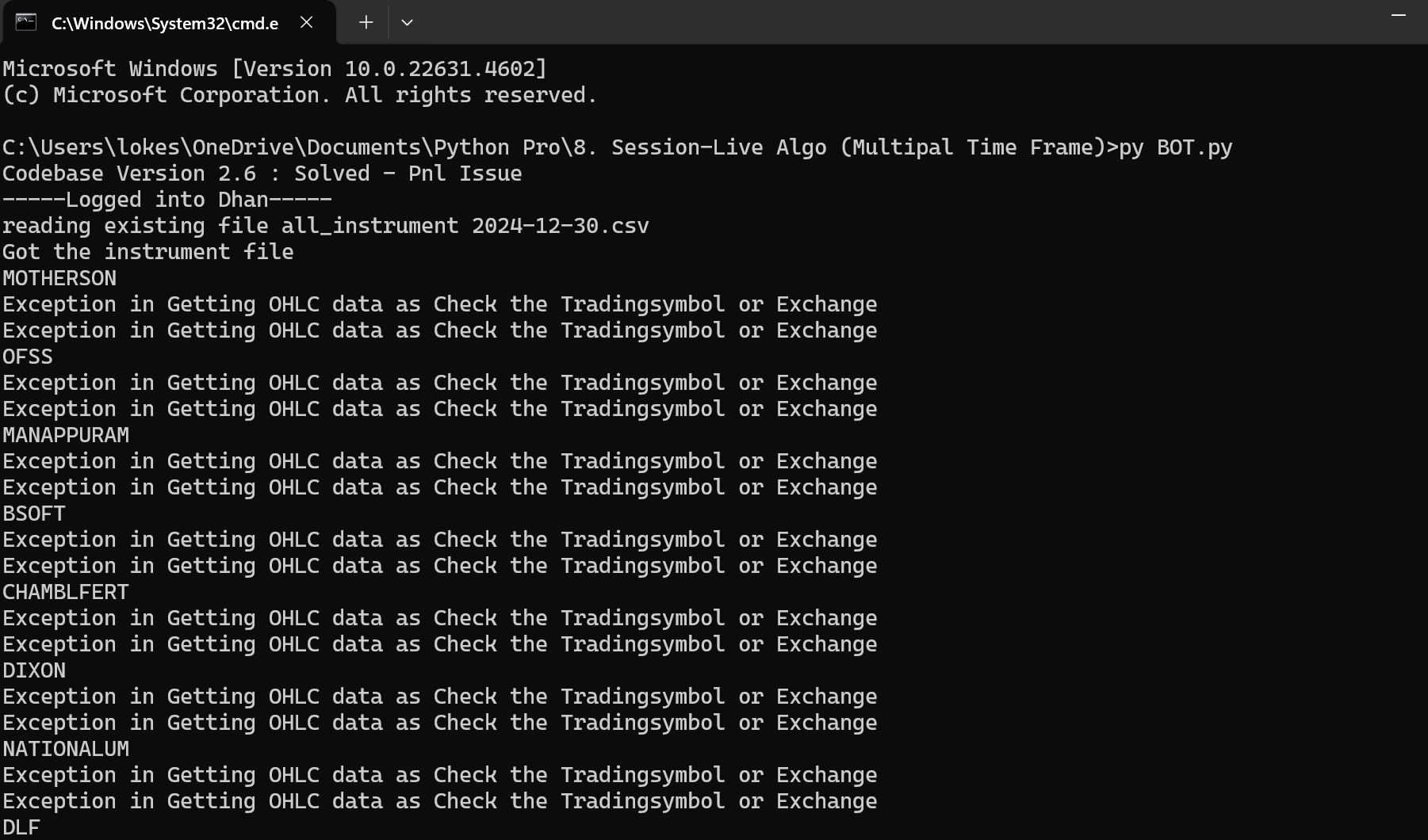1428x840 pixels.
Task: Click the CHAMBLFERT symbol line
Action: tap(66, 592)
